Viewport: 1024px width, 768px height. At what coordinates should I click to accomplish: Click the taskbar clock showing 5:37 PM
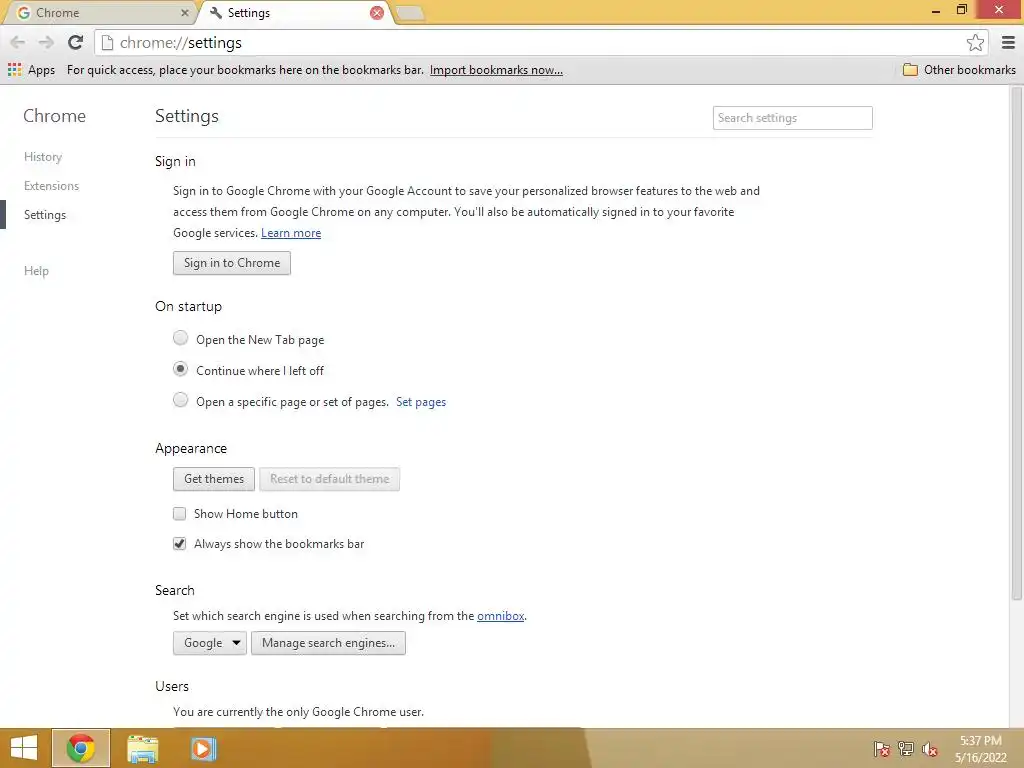(981, 741)
